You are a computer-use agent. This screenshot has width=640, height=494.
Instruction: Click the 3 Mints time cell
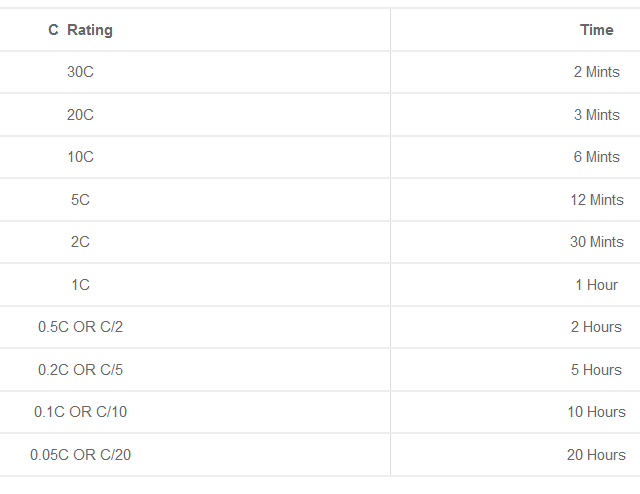point(596,115)
